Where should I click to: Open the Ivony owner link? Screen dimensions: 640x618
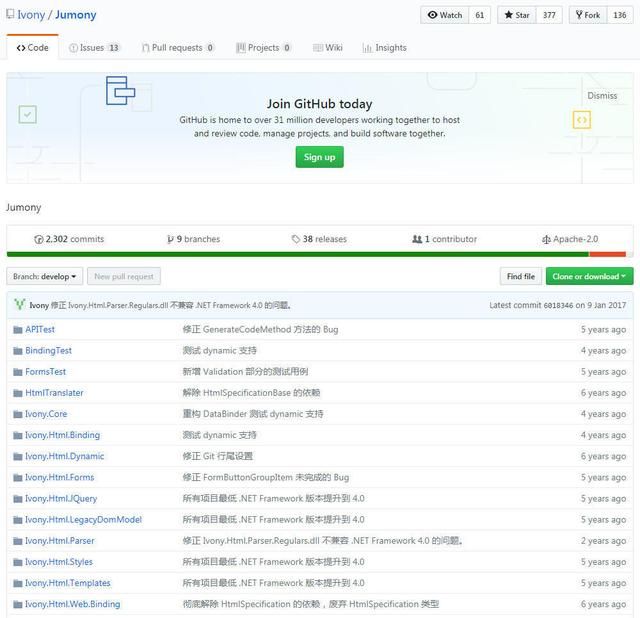click(x=31, y=15)
